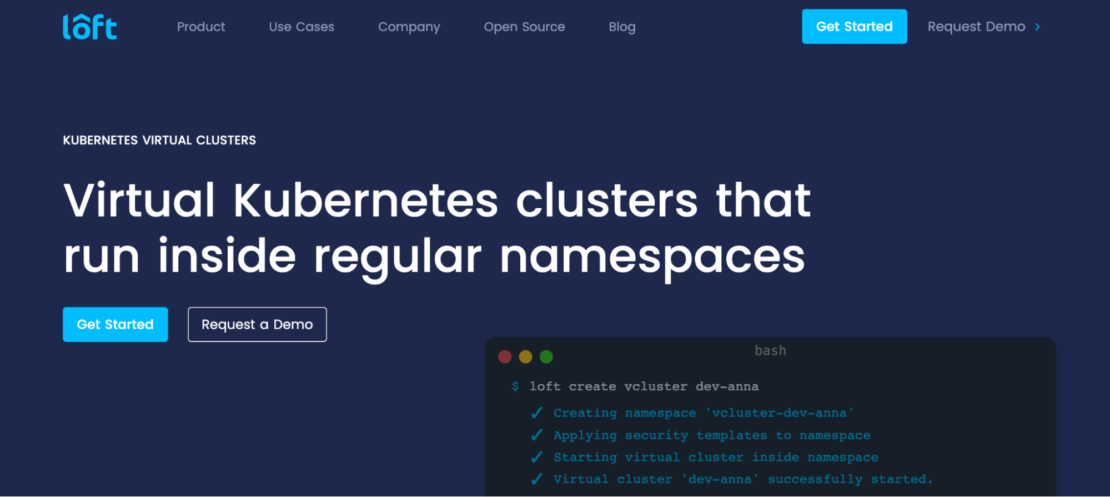Click the loft logo in the header
This screenshot has height=497, width=1110.
(x=89, y=27)
